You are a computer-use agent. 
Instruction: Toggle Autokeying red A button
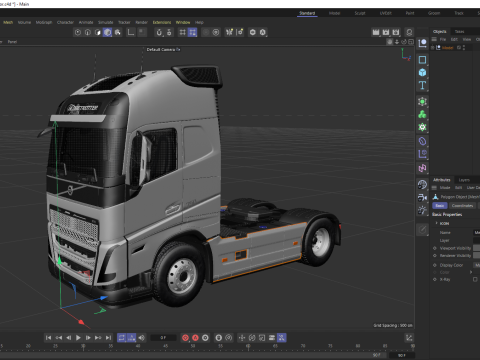click(x=195, y=338)
